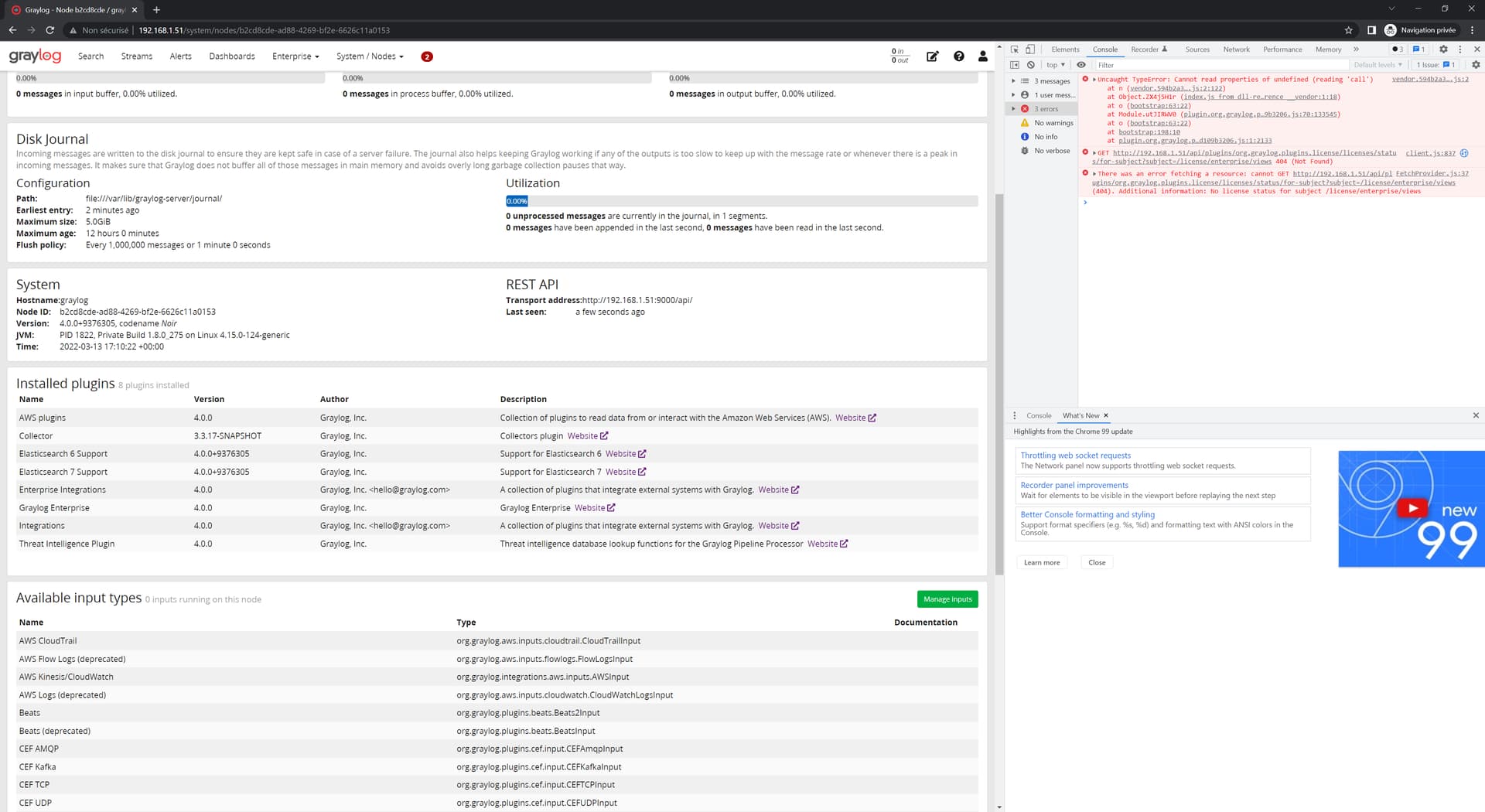Switch to the Network tab in DevTools
The height and width of the screenshot is (812, 1485).
(x=1236, y=49)
